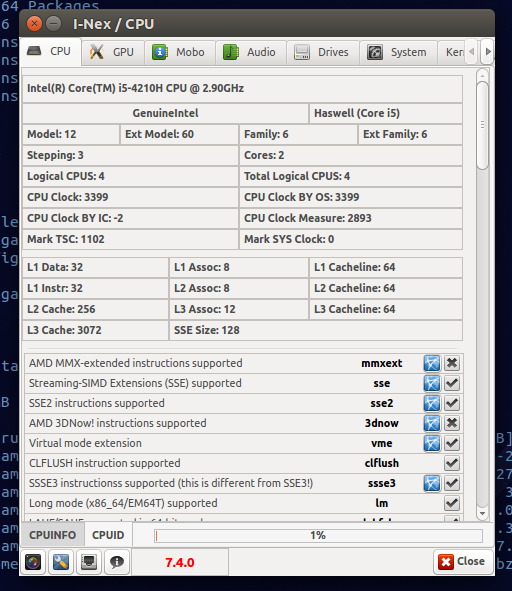Click 'Virtual mode extension' text
This screenshot has width=512, height=591.
point(85,443)
